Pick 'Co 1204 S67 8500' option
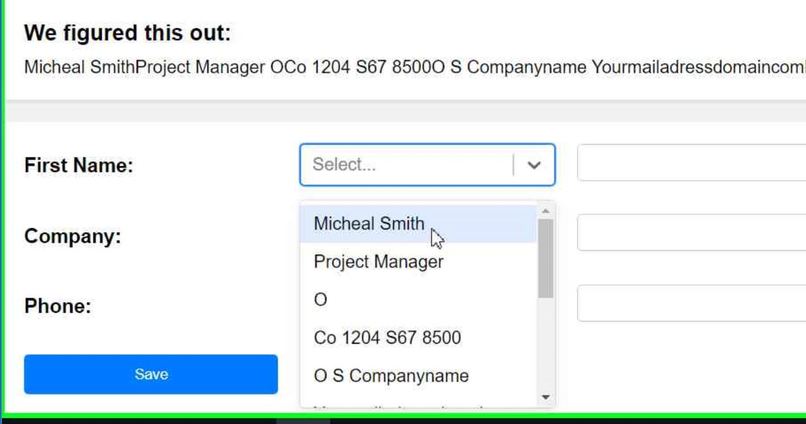The image size is (806, 424). (x=418, y=338)
